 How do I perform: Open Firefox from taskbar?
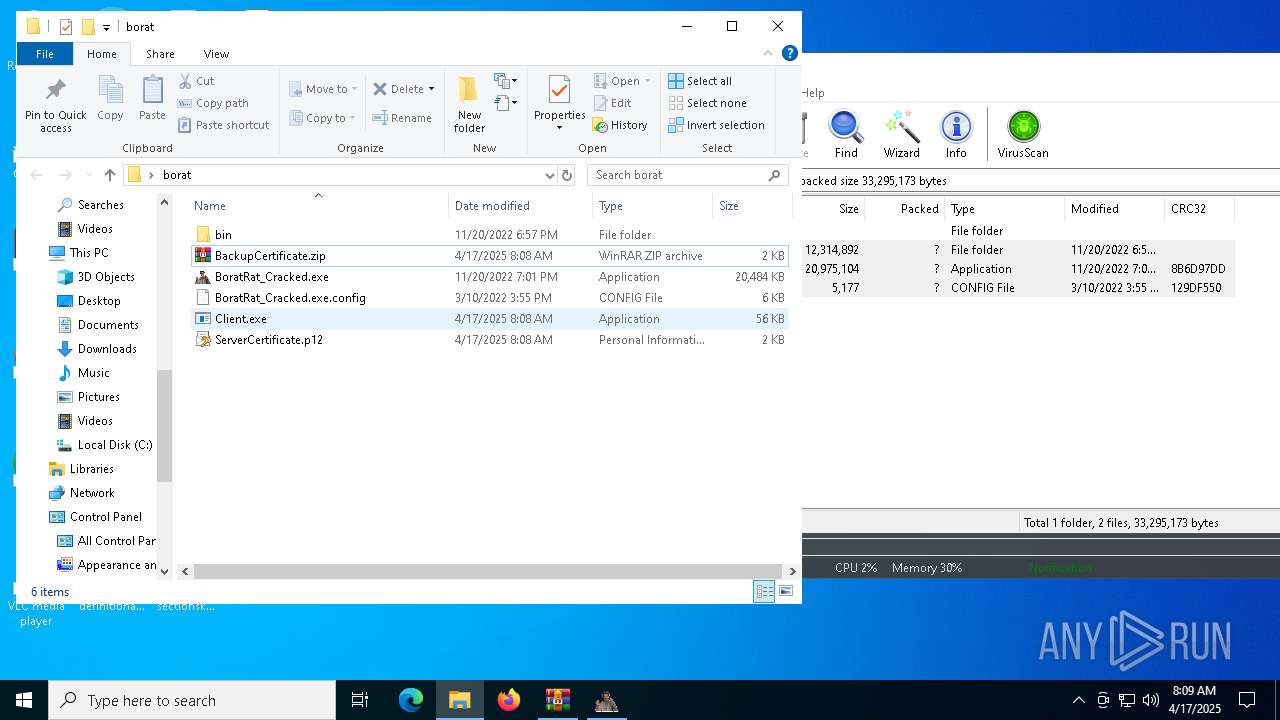click(x=509, y=700)
